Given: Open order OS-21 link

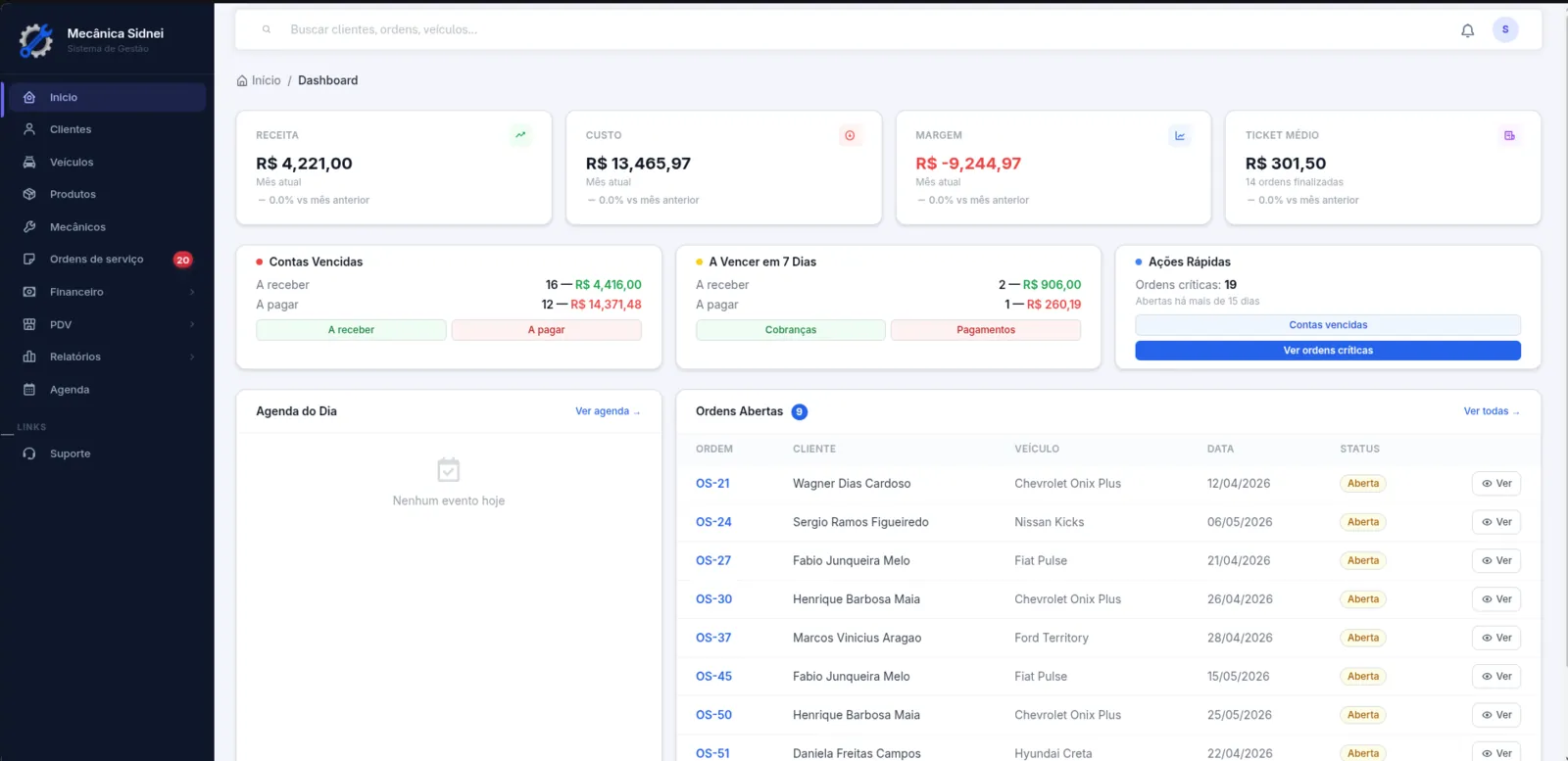Looking at the screenshot, I should click(712, 483).
